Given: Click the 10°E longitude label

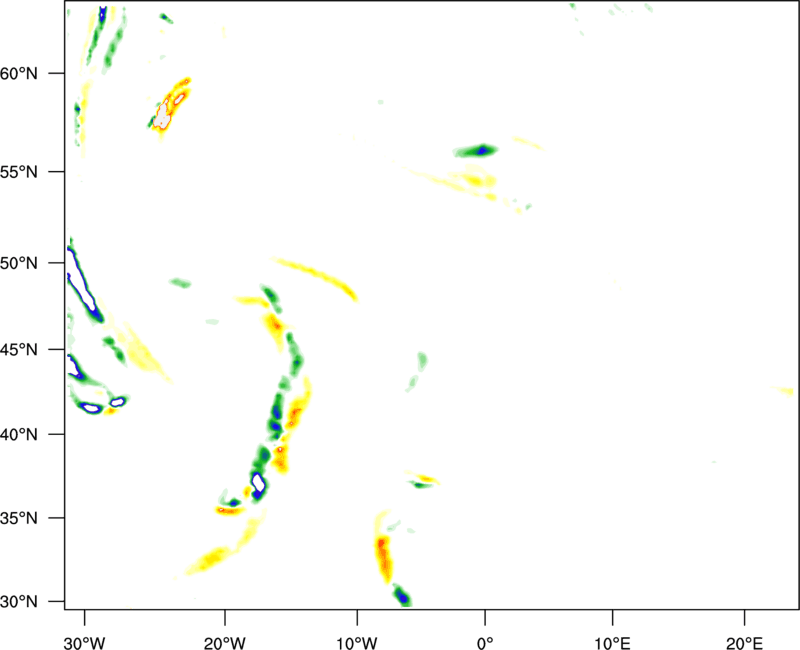Looking at the screenshot, I should point(612,643).
